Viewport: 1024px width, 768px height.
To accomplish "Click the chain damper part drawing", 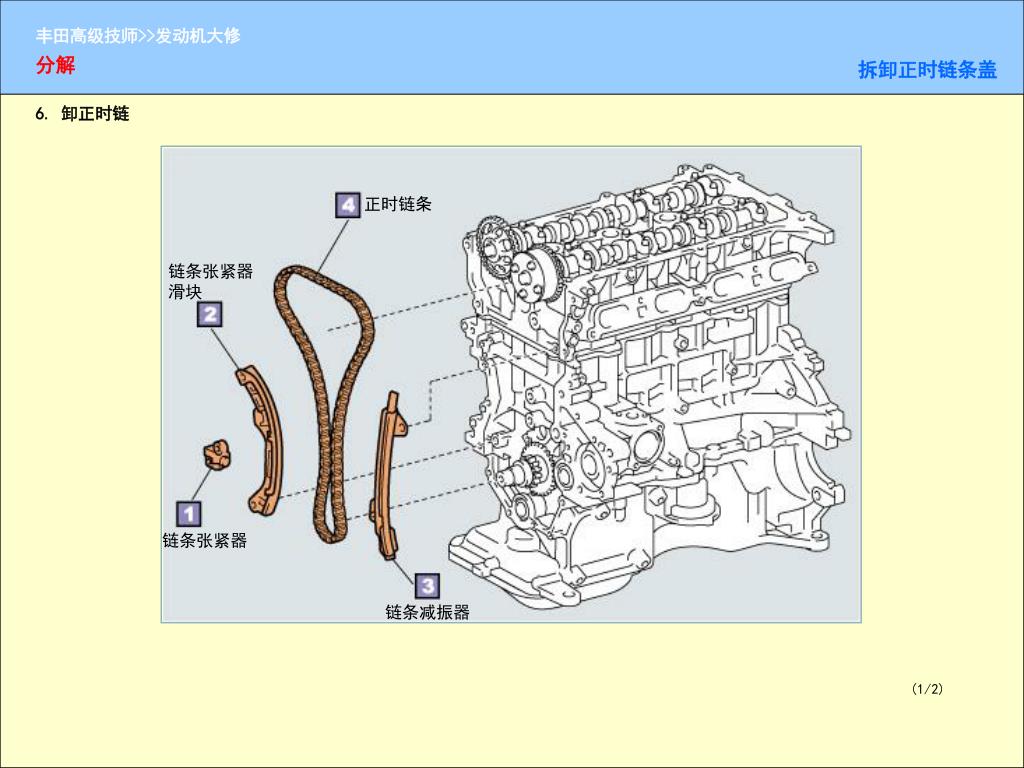I will pyautogui.click(x=389, y=475).
